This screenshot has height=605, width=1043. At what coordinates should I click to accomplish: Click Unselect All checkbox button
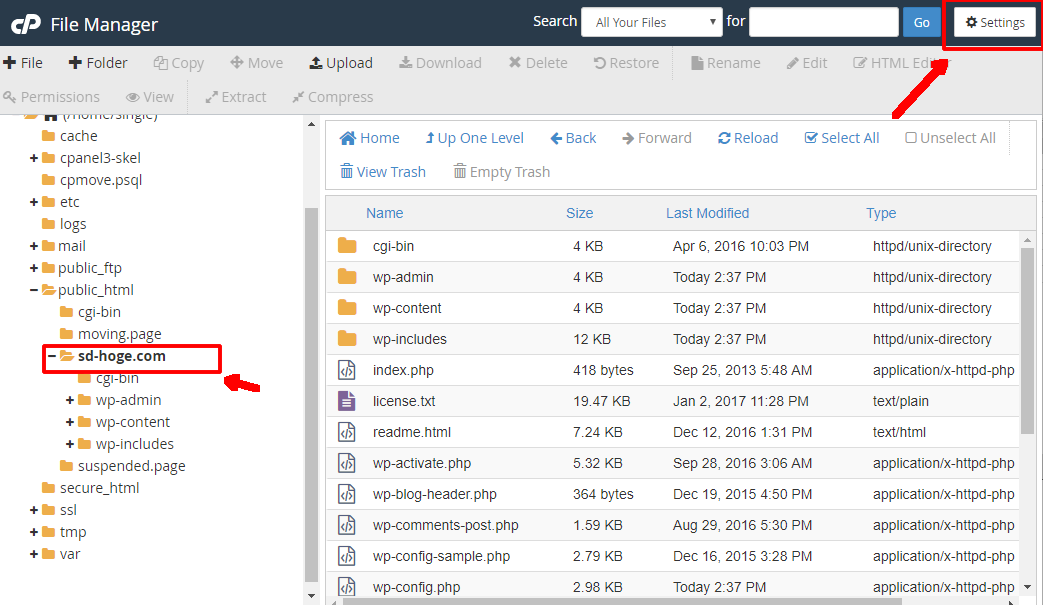950,139
